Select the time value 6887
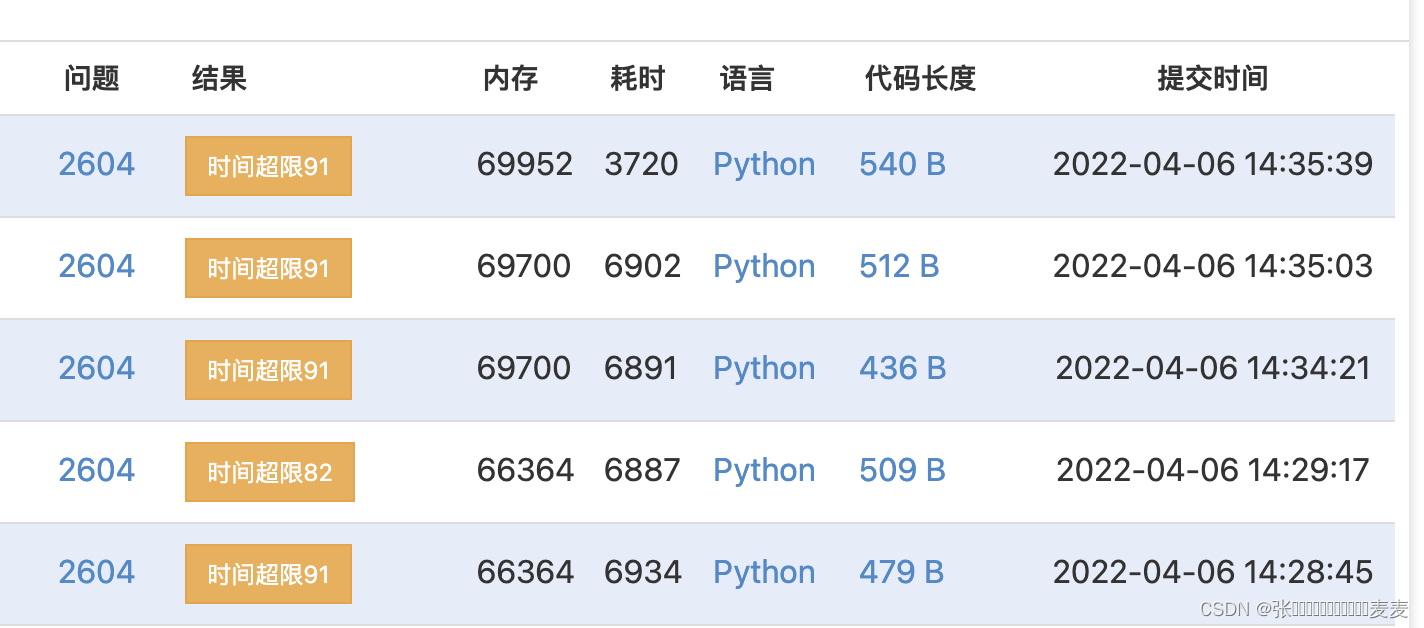Screen dimensions: 1424x628 (x=643, y=471)
